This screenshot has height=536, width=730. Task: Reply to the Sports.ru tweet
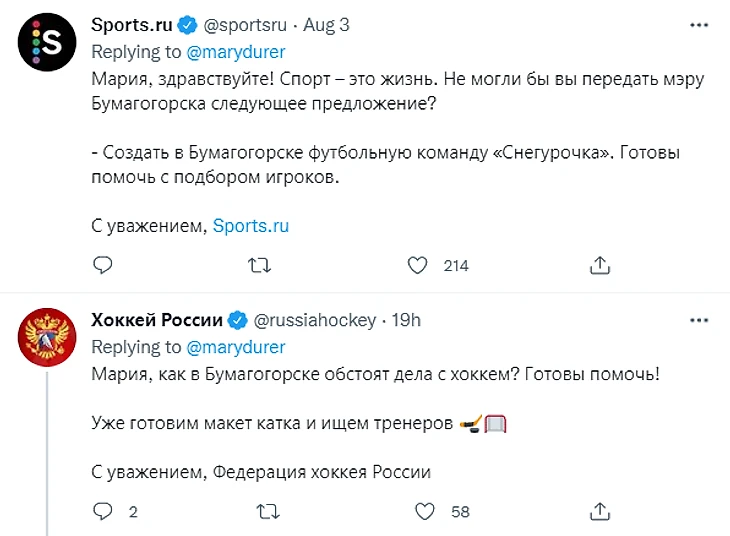[x=102, y=265]
